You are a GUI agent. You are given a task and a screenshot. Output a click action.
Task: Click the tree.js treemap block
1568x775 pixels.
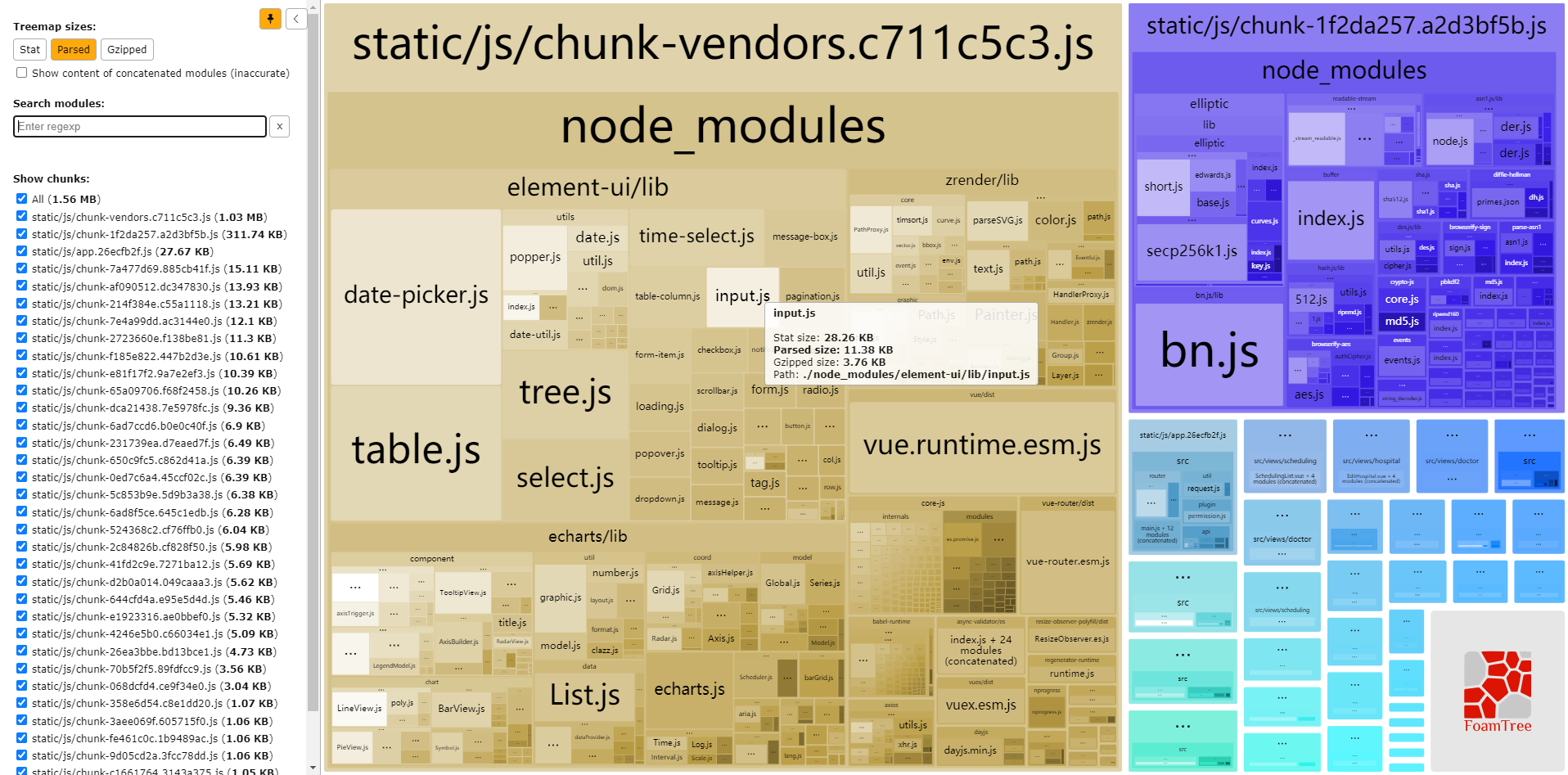565,394
